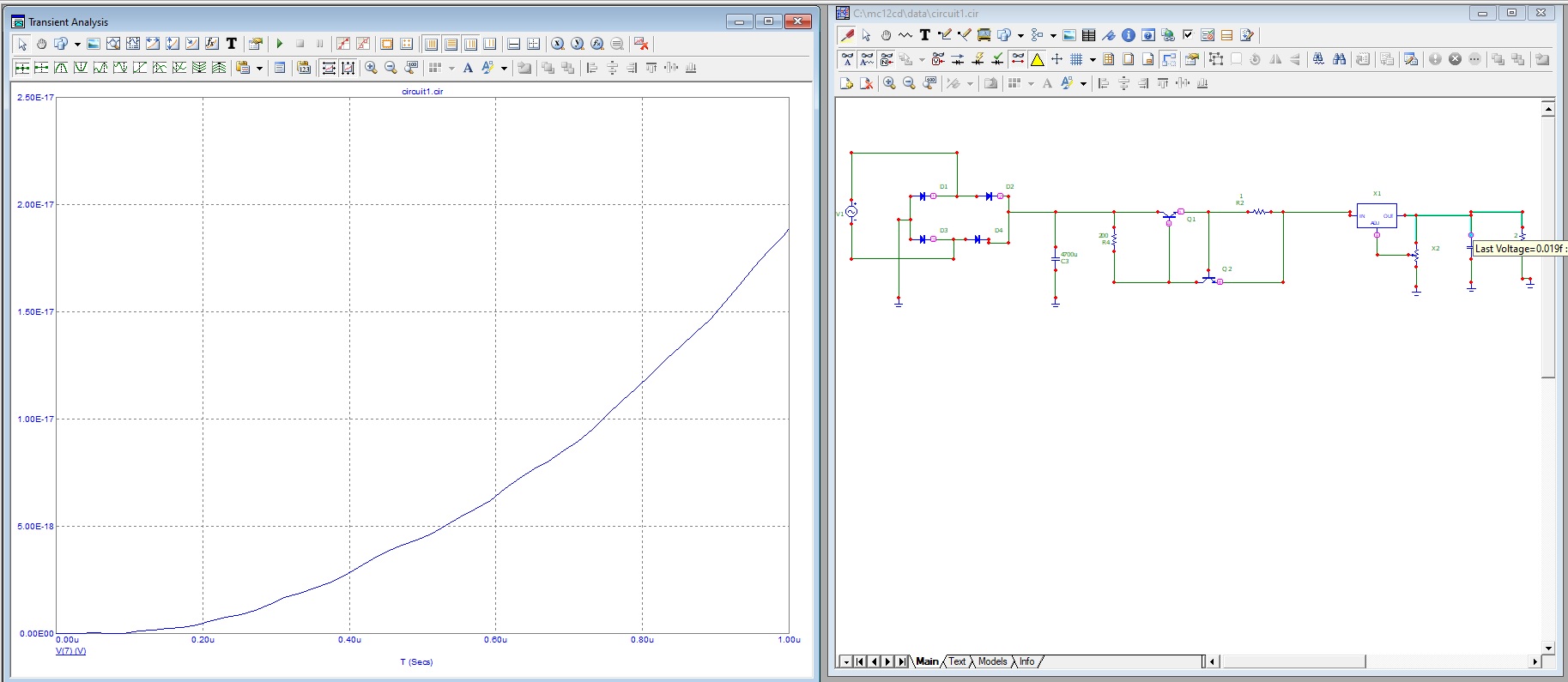Click the V(7) (V) waveform label link

[70, 651]
